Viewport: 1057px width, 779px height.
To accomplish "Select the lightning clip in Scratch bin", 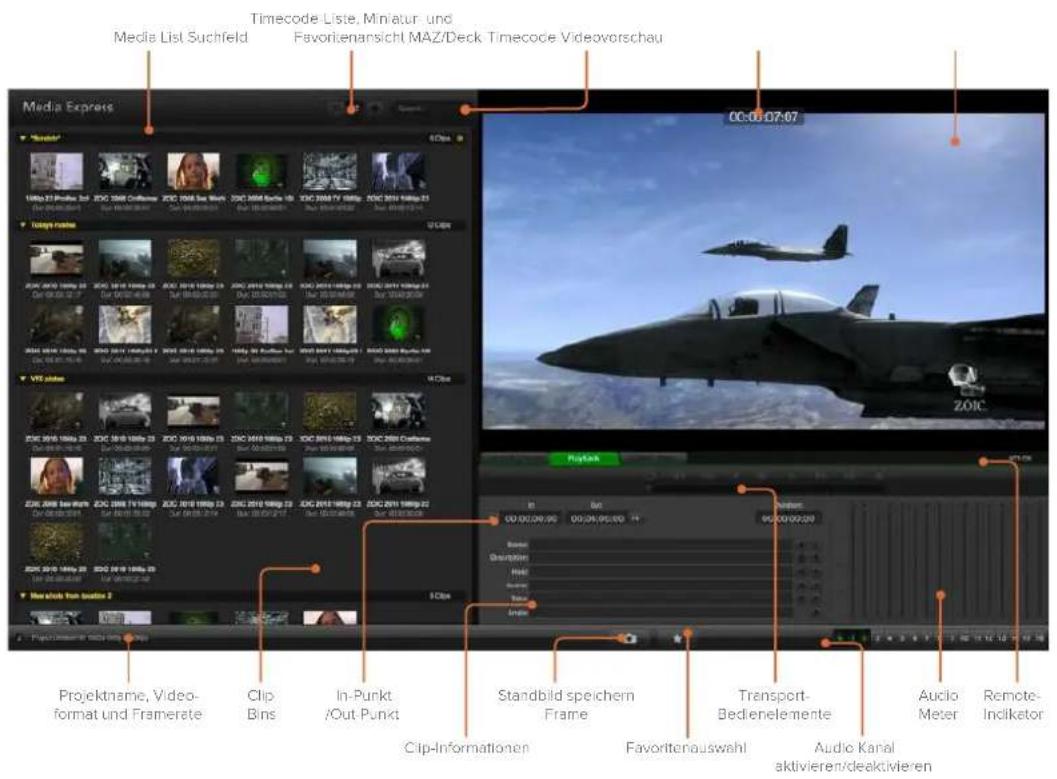I will (398, 171).
